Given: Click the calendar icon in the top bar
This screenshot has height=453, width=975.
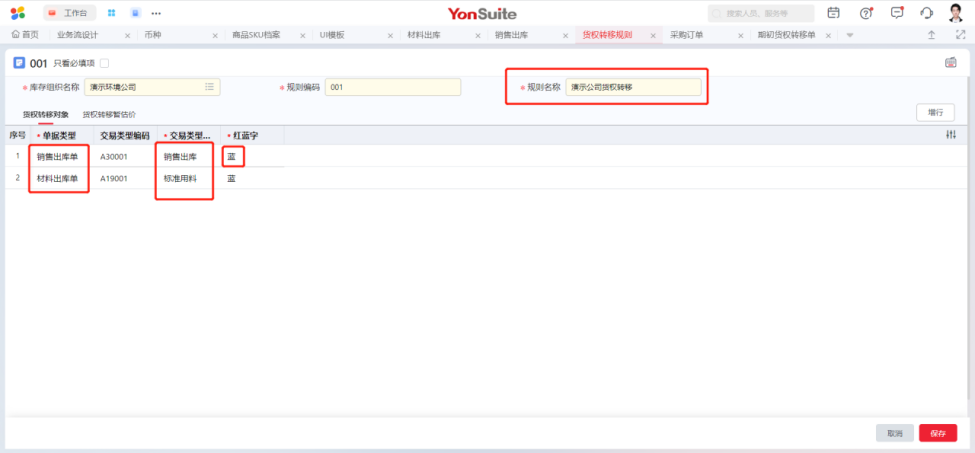Looking at the screenshot, I should pyautogui.click(x=834, y=13).
